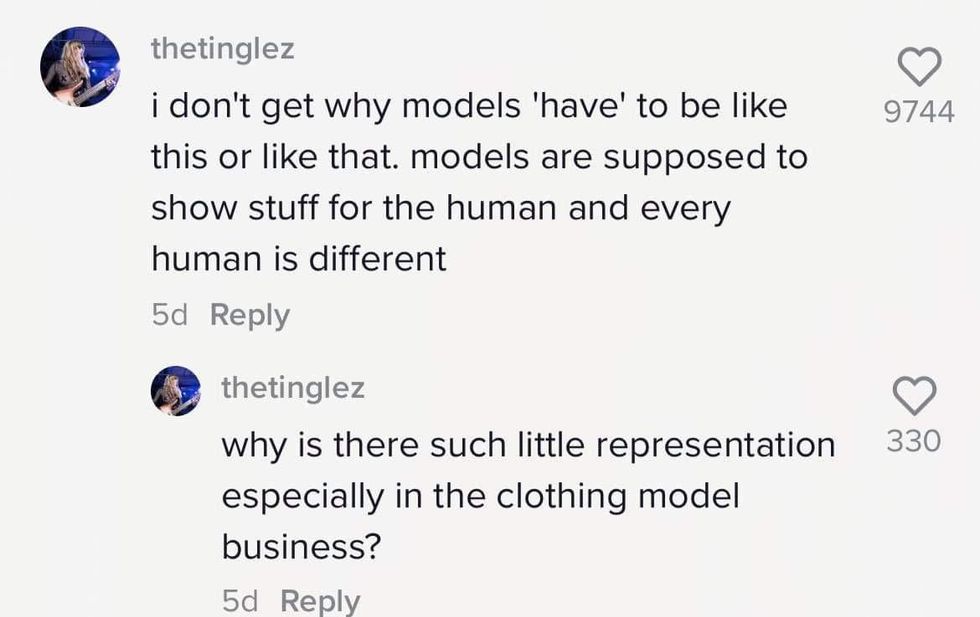
Task: Select the line "why is there such little representation"
Action: click(x=527, y=444)
